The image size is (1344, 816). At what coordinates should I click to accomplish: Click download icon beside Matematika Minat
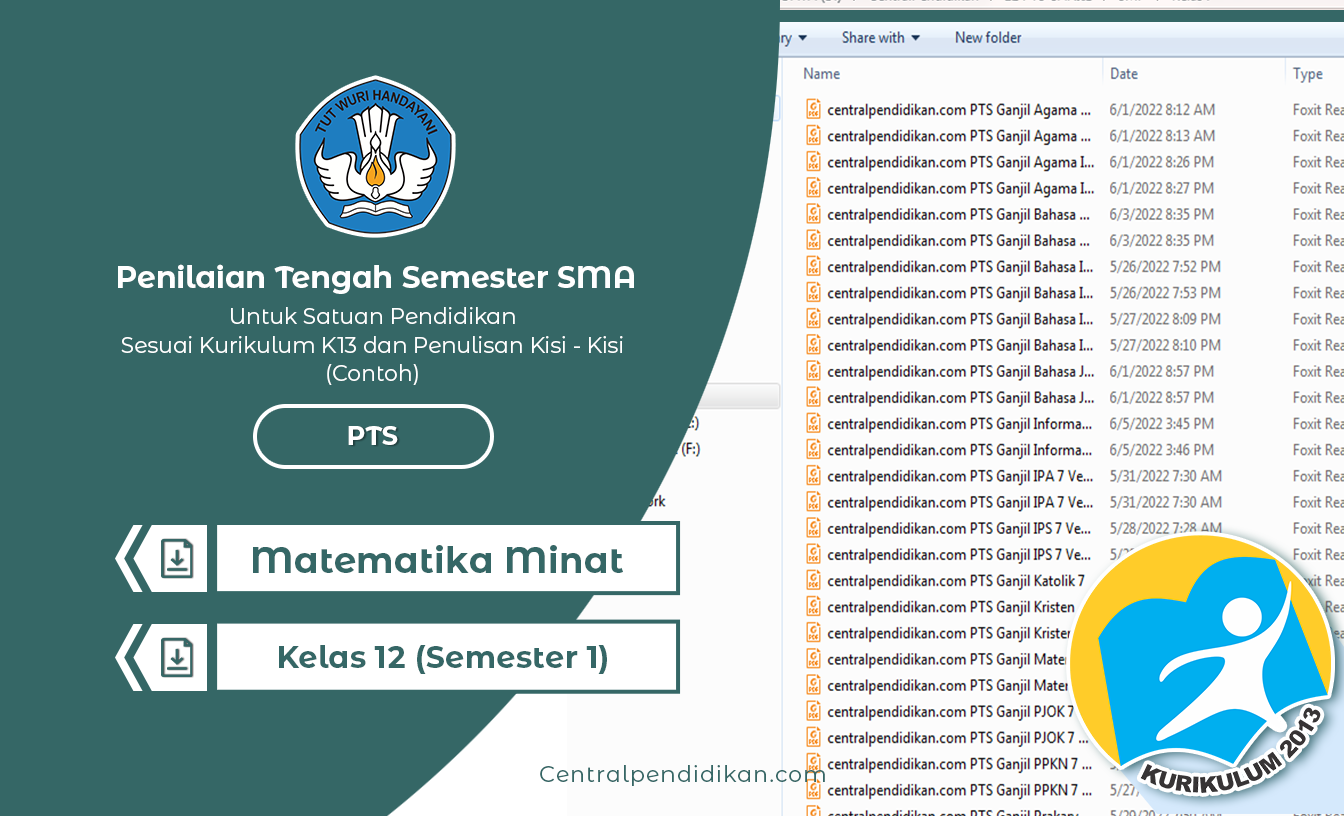point(177,558)
